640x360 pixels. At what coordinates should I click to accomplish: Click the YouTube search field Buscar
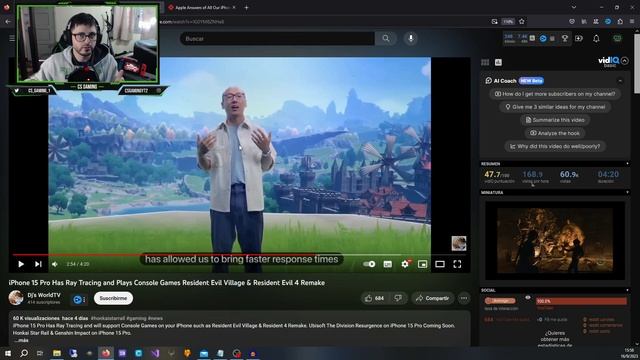[278, 39]
